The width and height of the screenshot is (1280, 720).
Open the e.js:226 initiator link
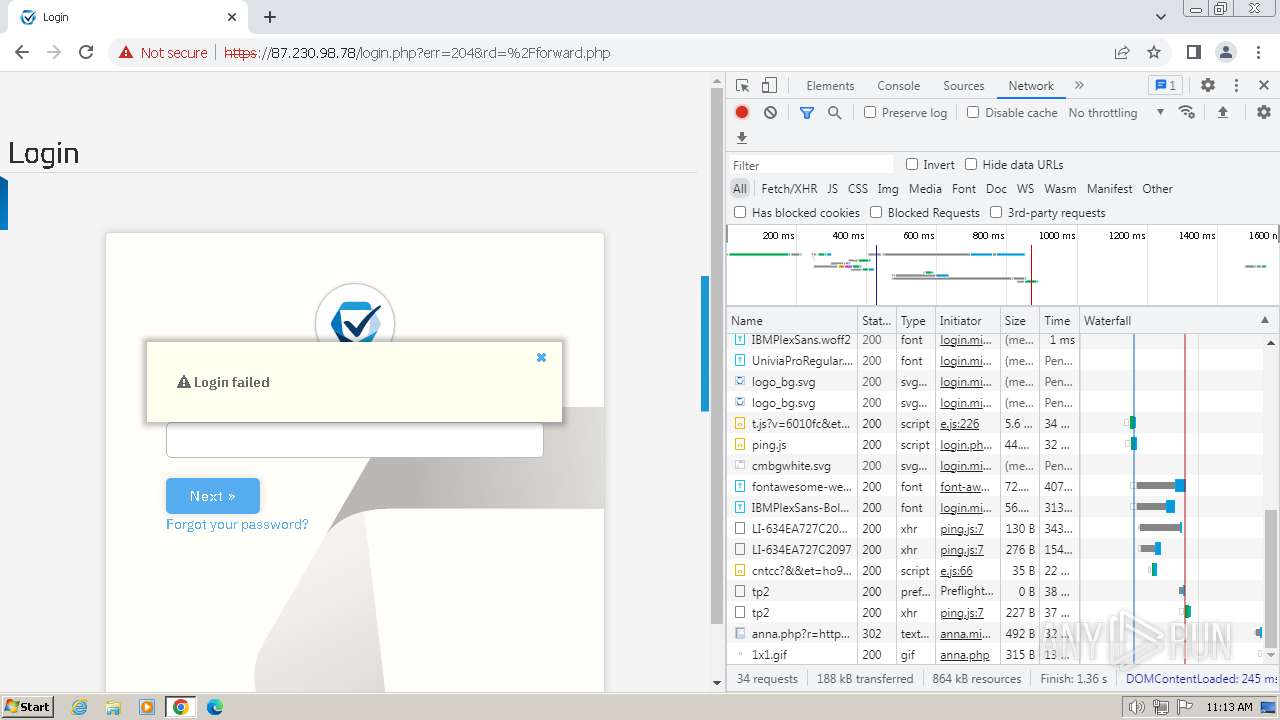pyautogui.click(x=960, y=424)
